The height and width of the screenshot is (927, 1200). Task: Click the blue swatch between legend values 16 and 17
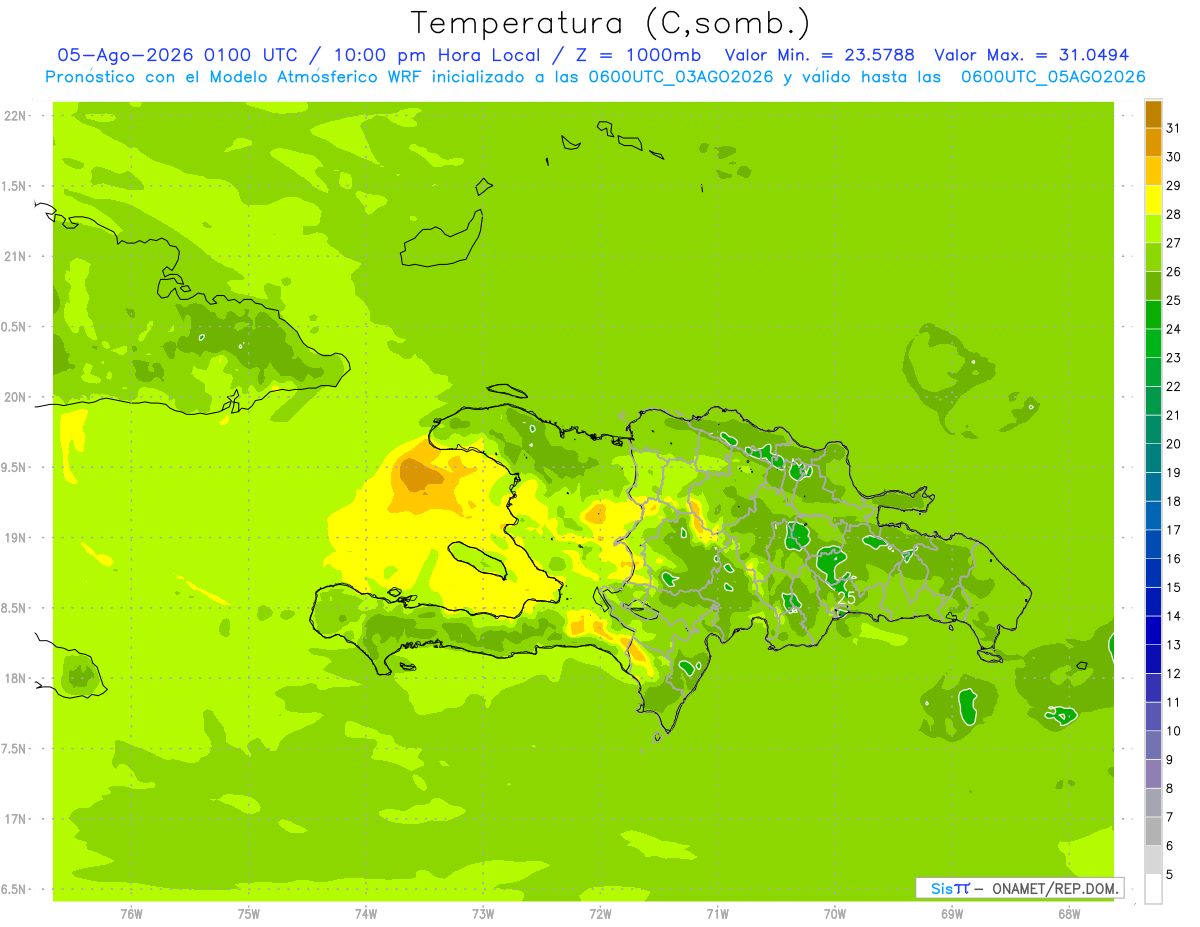point(1153,545)
